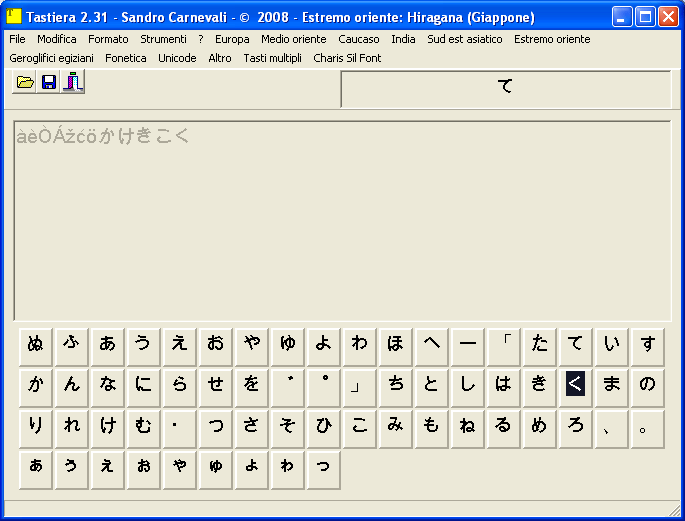Screen dimensions: 685x521
Task: Click the open file folder icon
Action: [x=24, y=82]
